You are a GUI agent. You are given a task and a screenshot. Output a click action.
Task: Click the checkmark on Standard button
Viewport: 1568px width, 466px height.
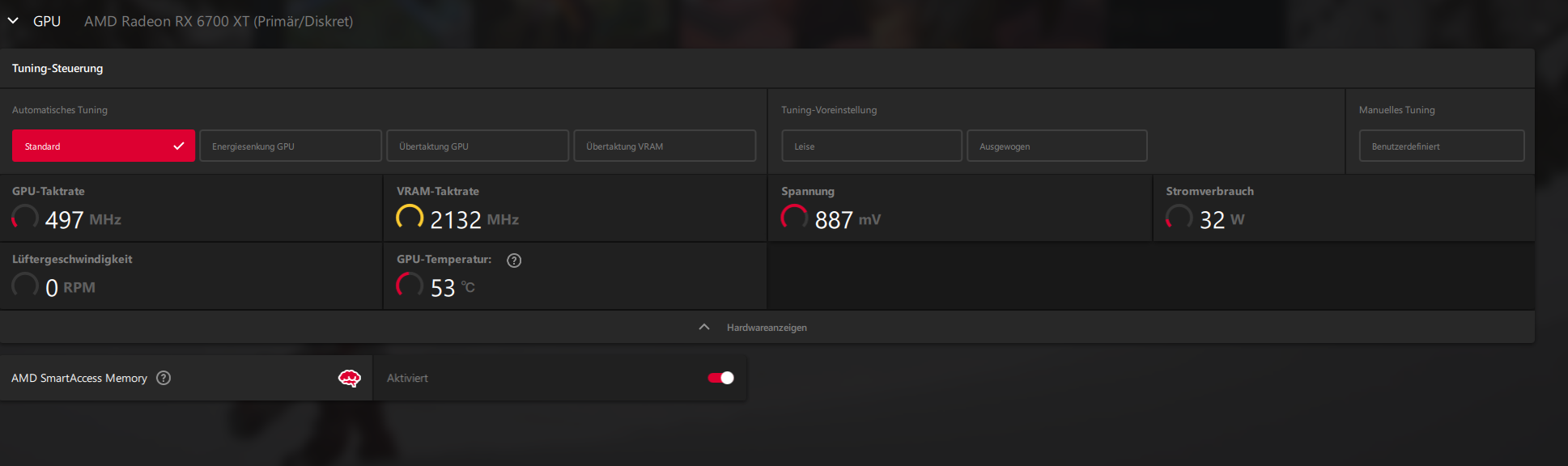point(179,146)
